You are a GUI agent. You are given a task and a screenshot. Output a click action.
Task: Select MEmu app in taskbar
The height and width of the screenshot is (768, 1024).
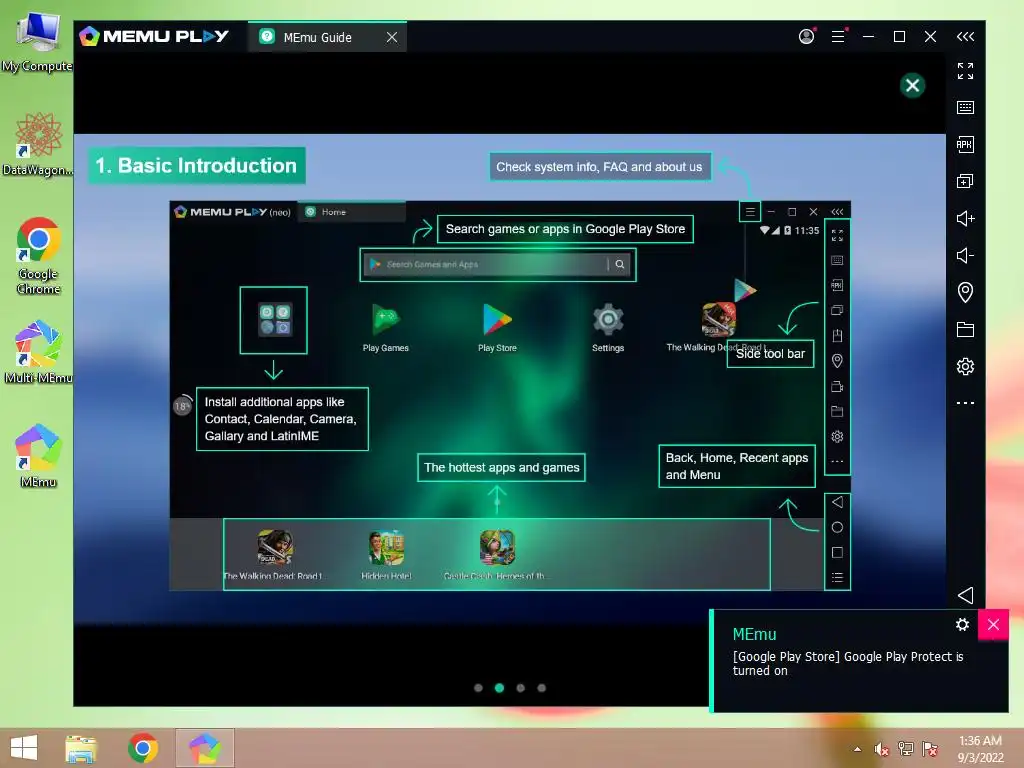tap(204, 748)
